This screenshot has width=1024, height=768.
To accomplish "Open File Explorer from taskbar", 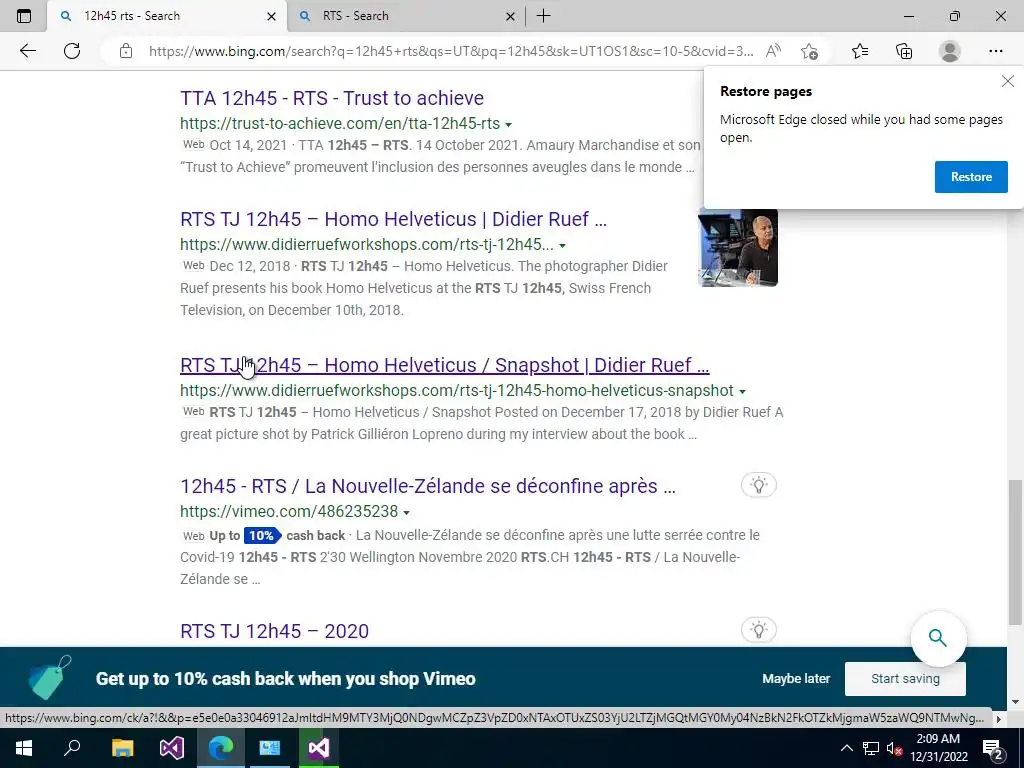I will point(122,748).
